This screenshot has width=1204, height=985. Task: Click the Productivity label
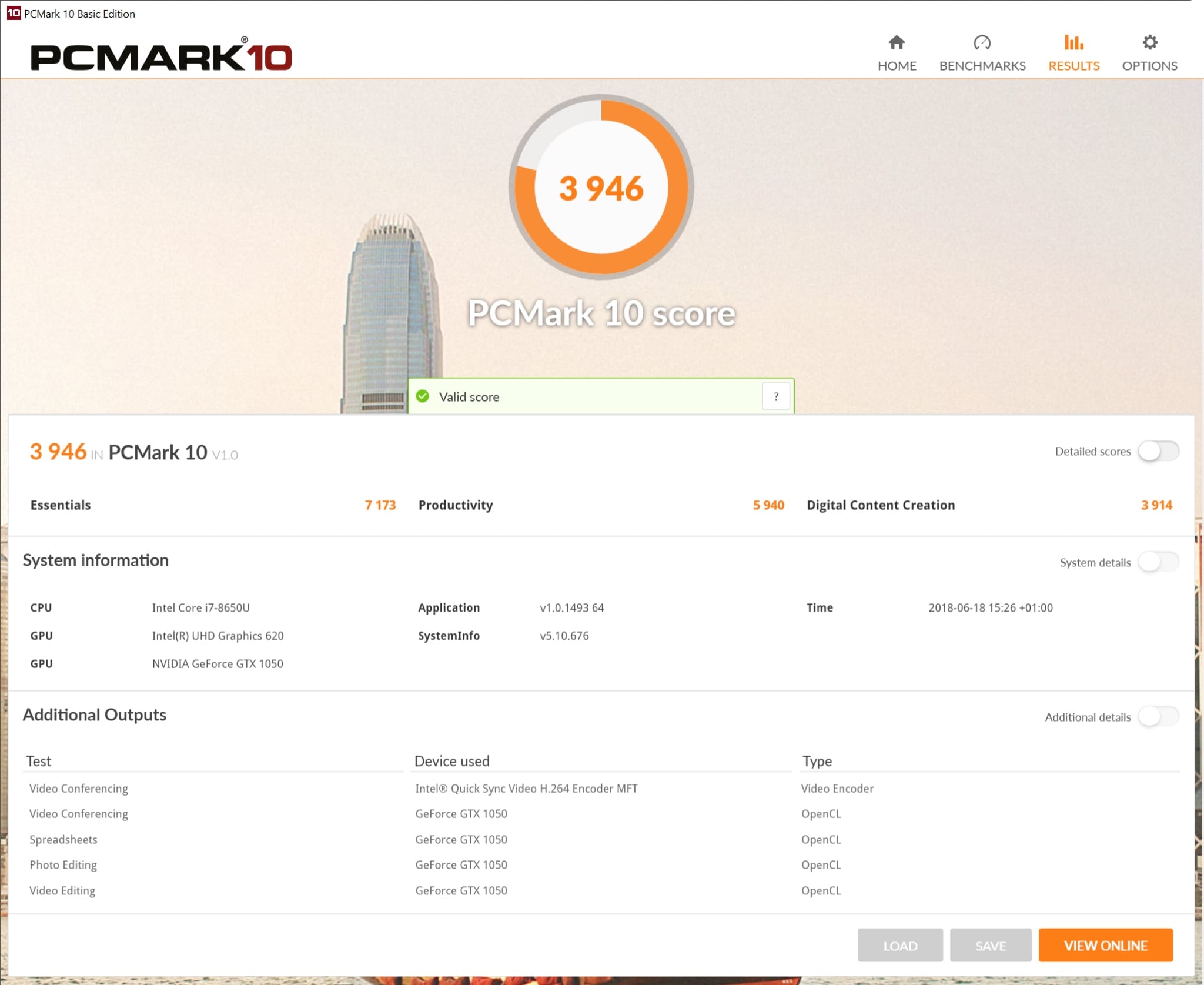456,505
